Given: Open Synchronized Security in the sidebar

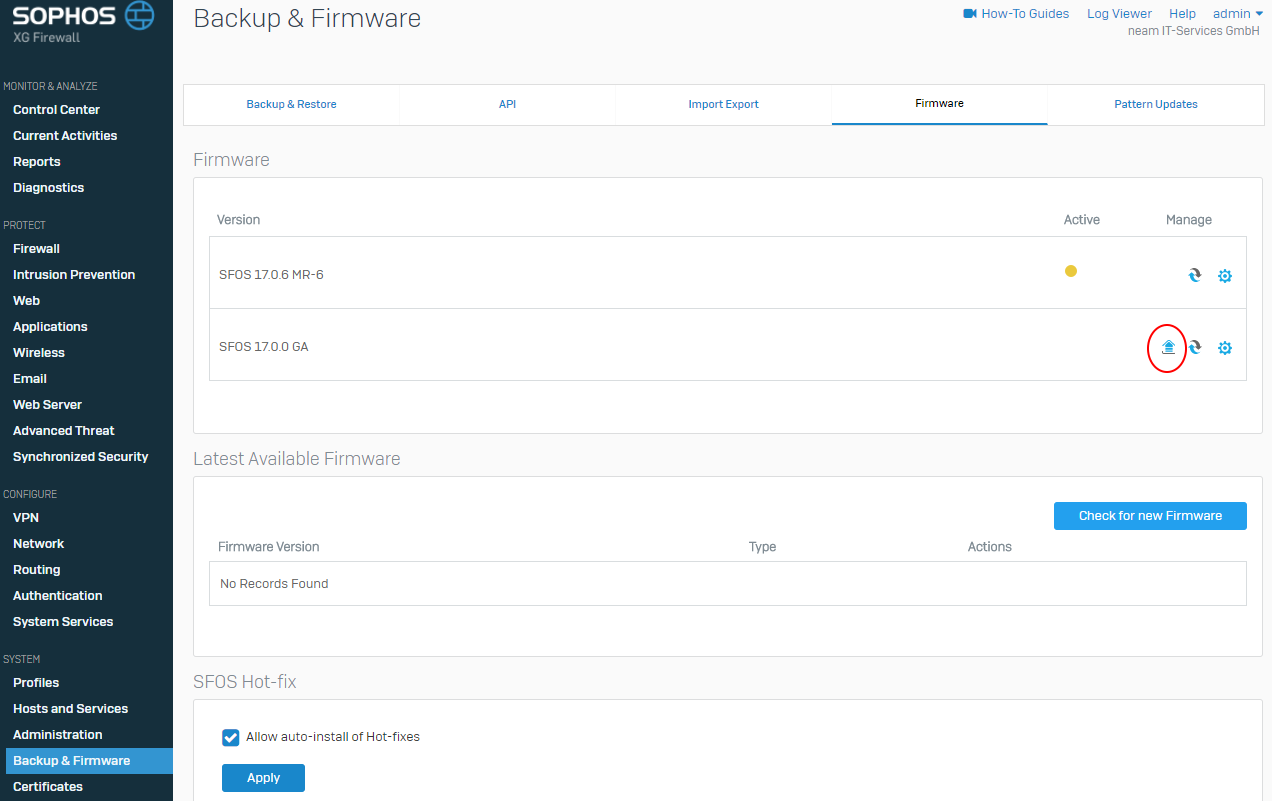Looking at the screenshot, I should coord(80,457).
